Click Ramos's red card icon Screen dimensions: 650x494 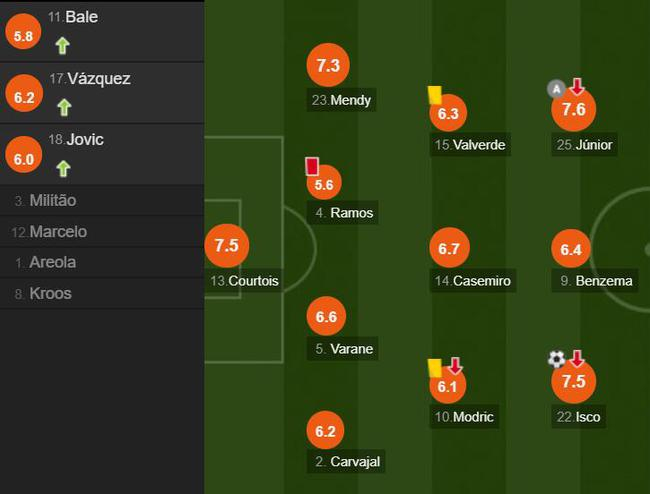(311, 166)
